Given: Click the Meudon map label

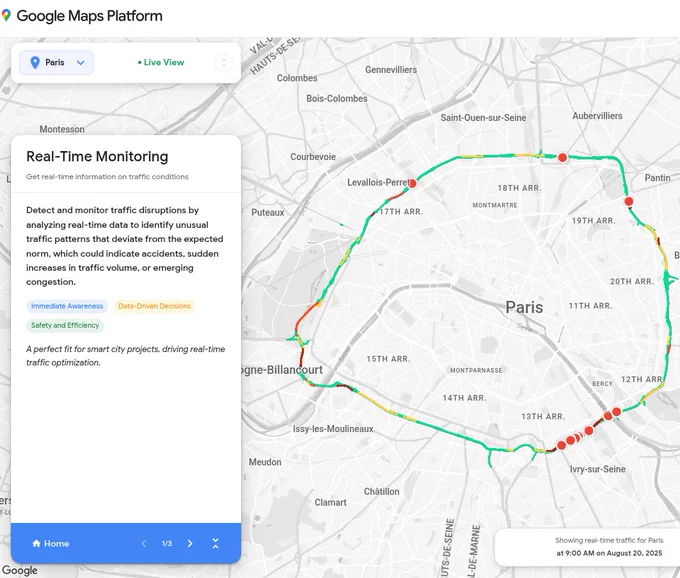Looking at the screenshot, I should pyautogui.click(x=265, y=462).
